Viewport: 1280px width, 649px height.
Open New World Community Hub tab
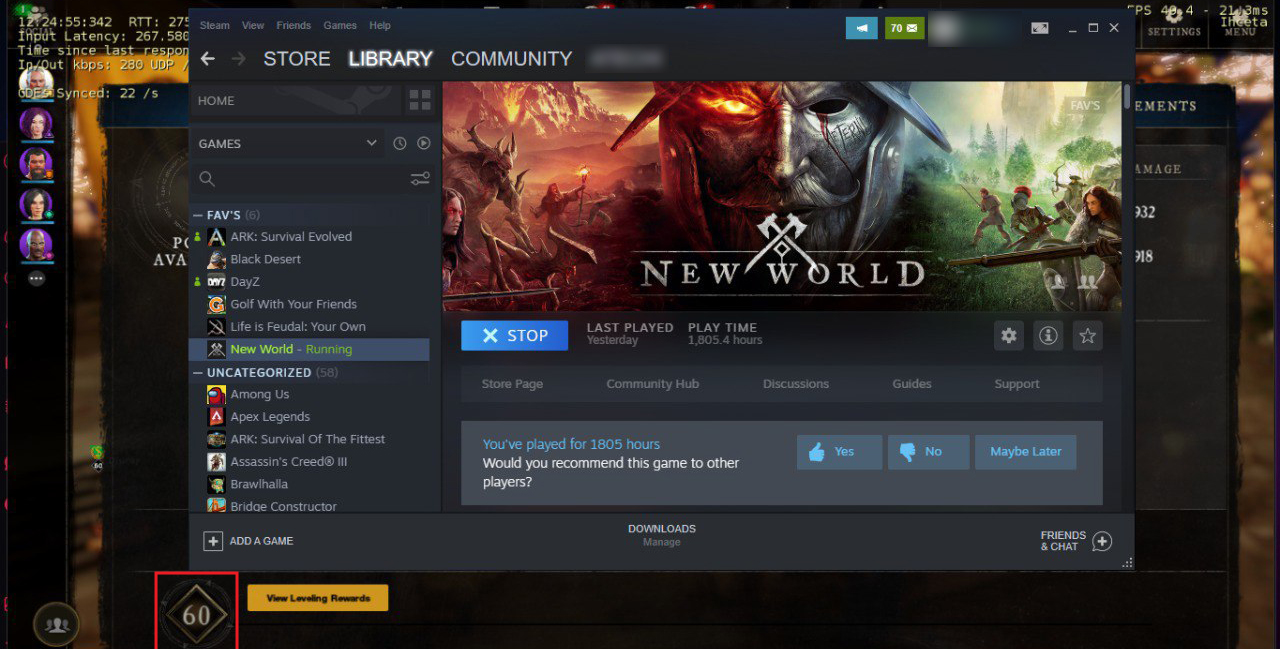[x=653, y=384]
